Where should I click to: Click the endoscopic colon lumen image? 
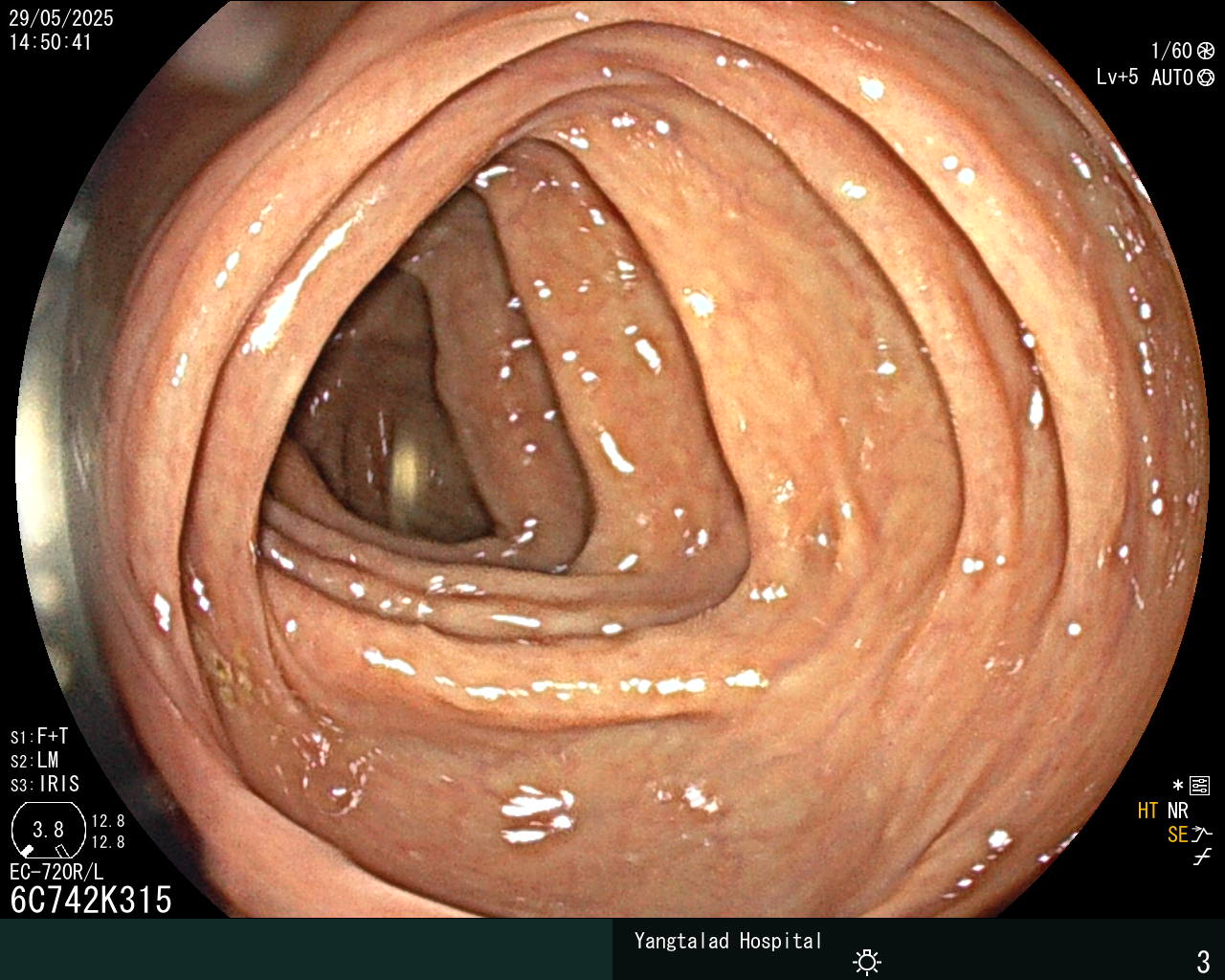pyautogui.click(x=612, y=459)
